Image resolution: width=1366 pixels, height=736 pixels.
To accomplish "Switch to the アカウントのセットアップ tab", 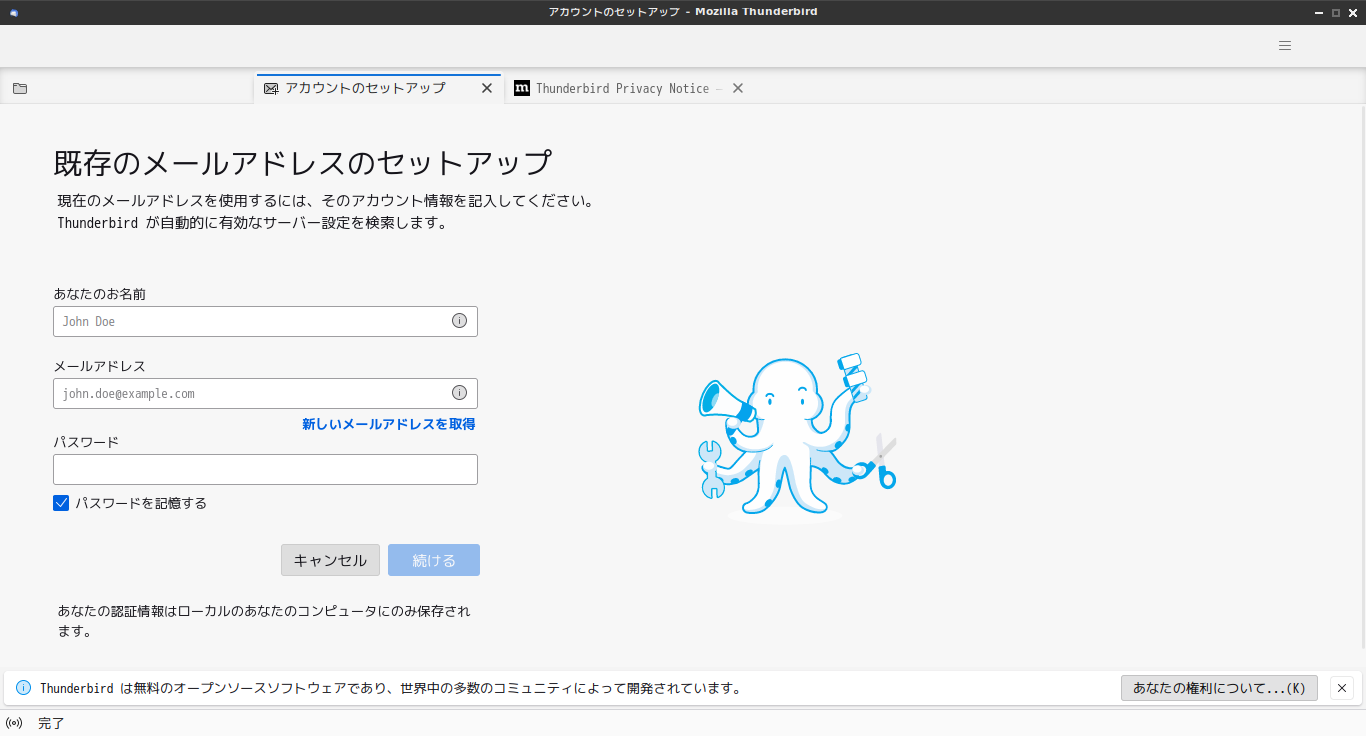I will 379,88.
